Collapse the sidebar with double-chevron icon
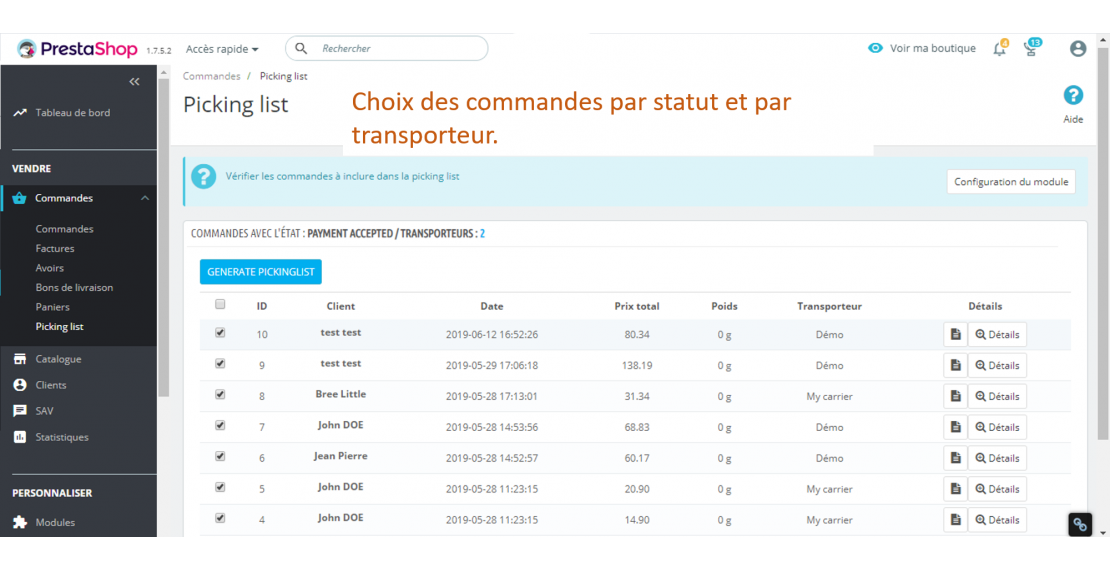1110x570 pixels. point(135,82)
